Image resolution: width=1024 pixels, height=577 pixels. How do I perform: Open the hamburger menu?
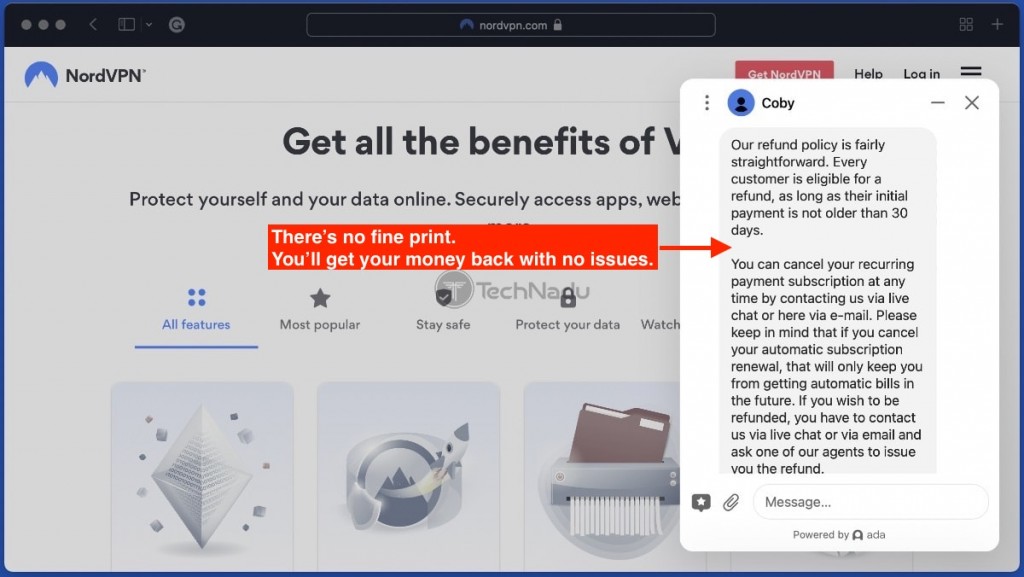[970, 71]
